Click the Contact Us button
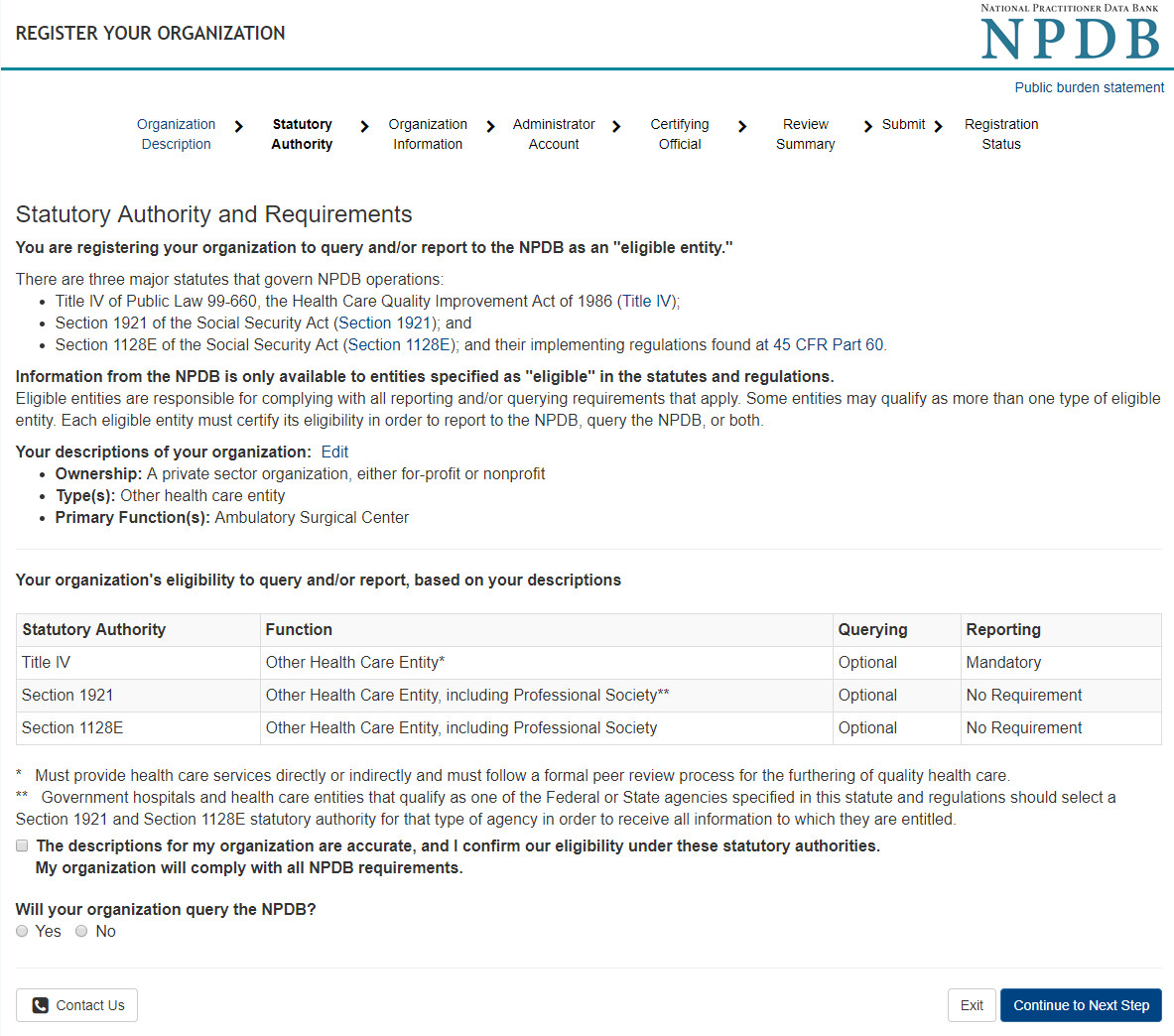 77,1005
